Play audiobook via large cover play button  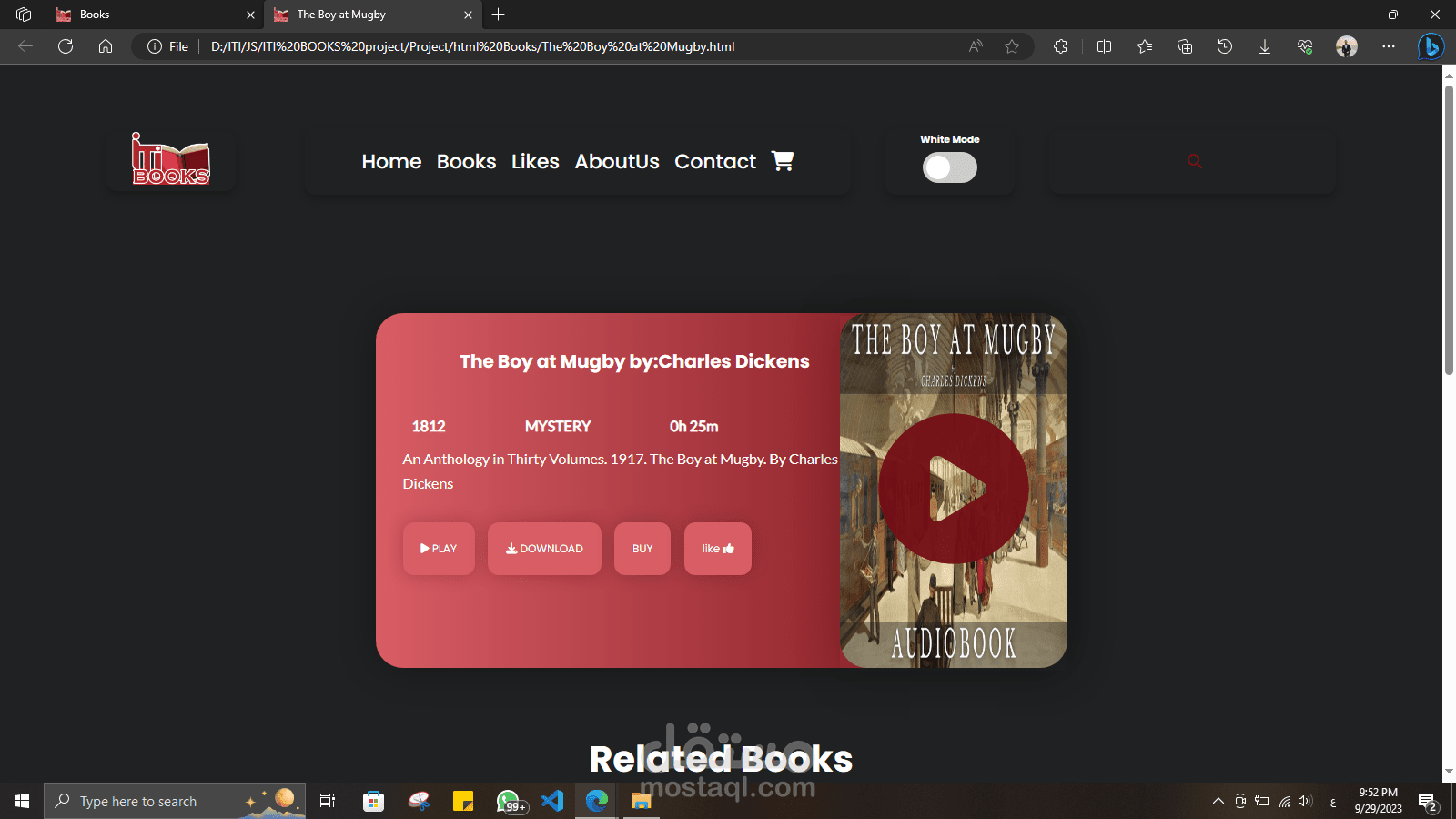(954, 489)
